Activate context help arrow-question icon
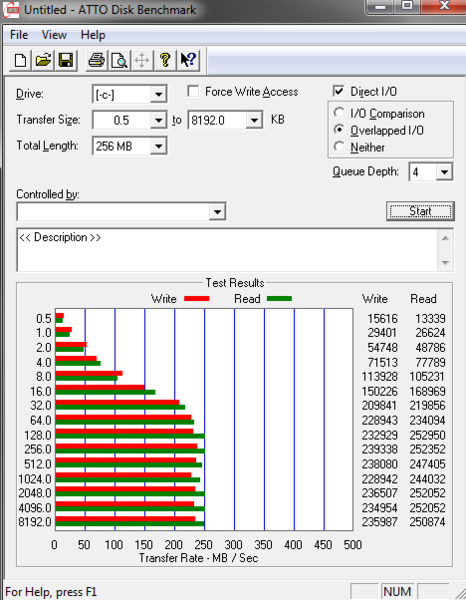The width and height of the screenshot is (466, 600). point(188,60)
